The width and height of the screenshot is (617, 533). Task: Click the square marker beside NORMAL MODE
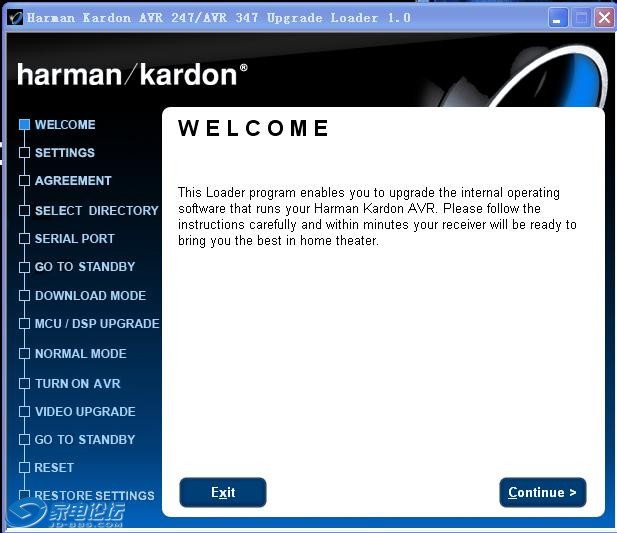click(x=24, y=353)
